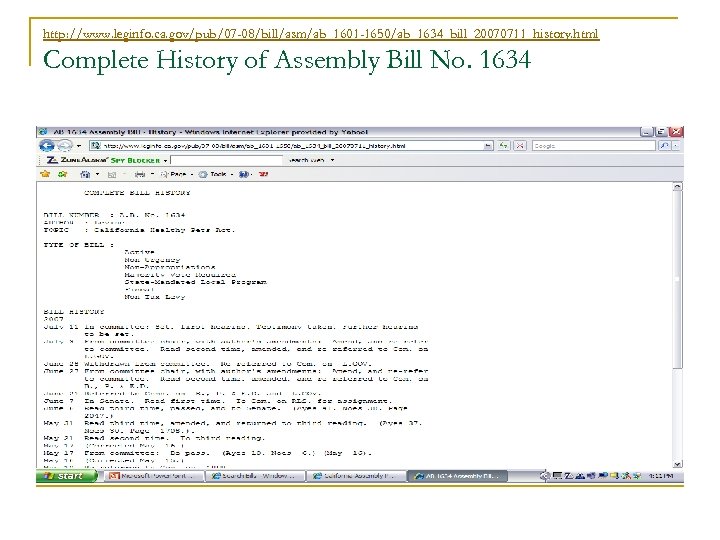Expand the address bar history dropdown

click(488, 146)
